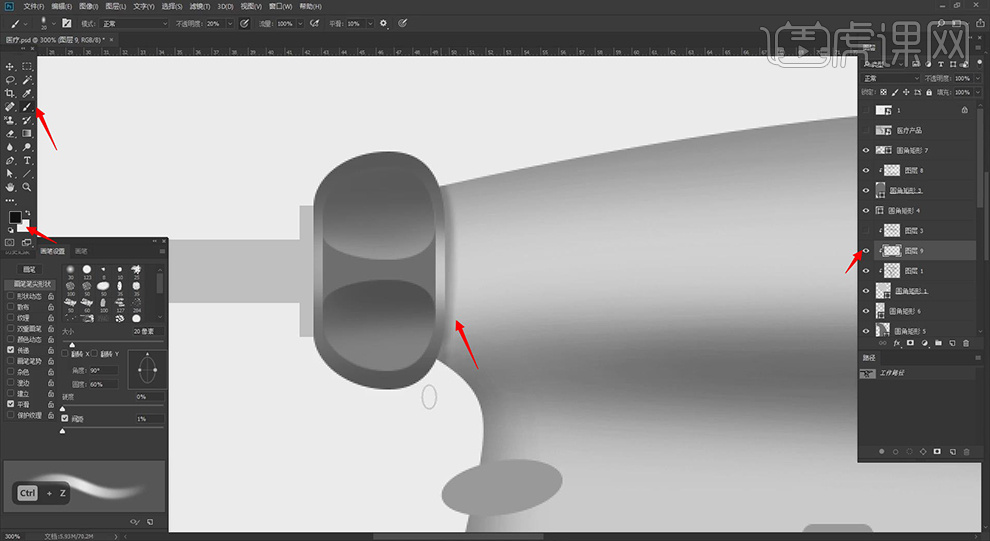The height and width of the screenshot is (541, 990).
Task: Open layer fill 100% dropdown
Action: click(978, 92)
